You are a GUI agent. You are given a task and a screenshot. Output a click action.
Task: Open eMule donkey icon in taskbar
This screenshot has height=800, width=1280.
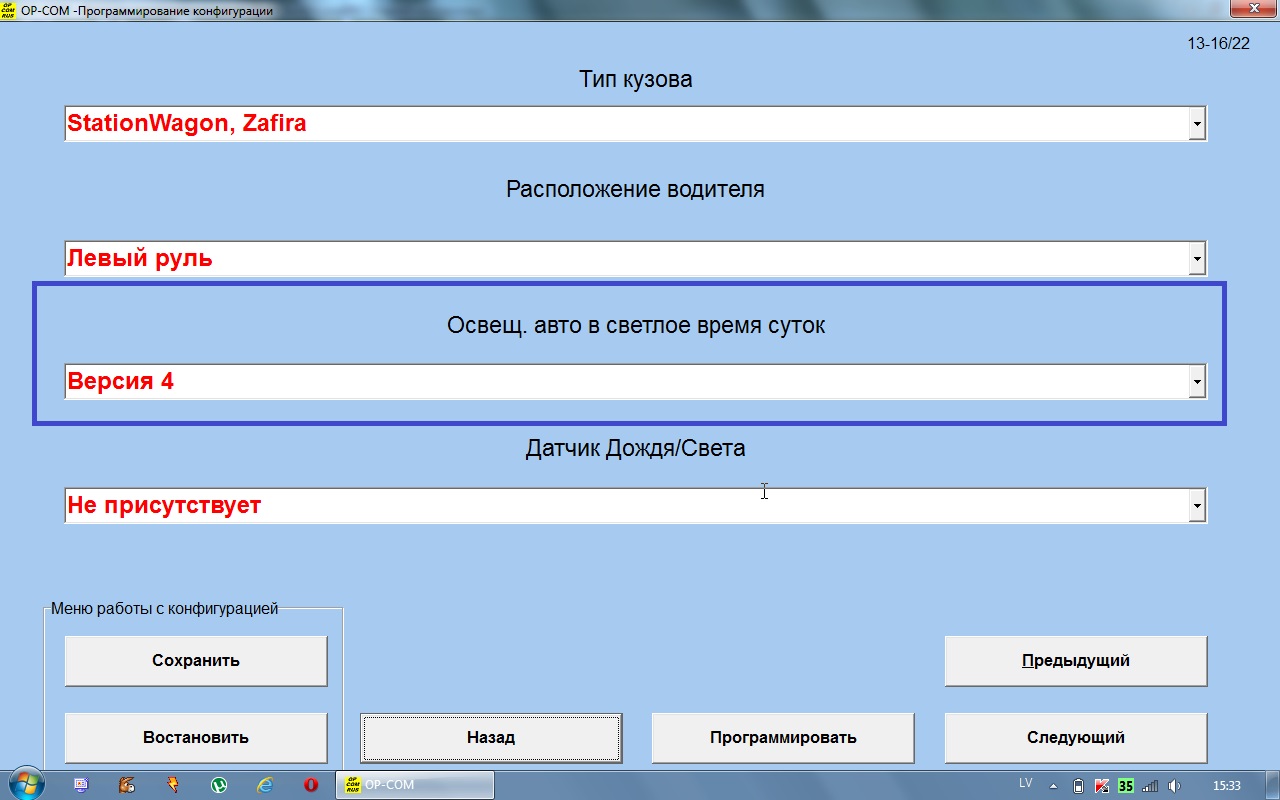pos(127,786)
